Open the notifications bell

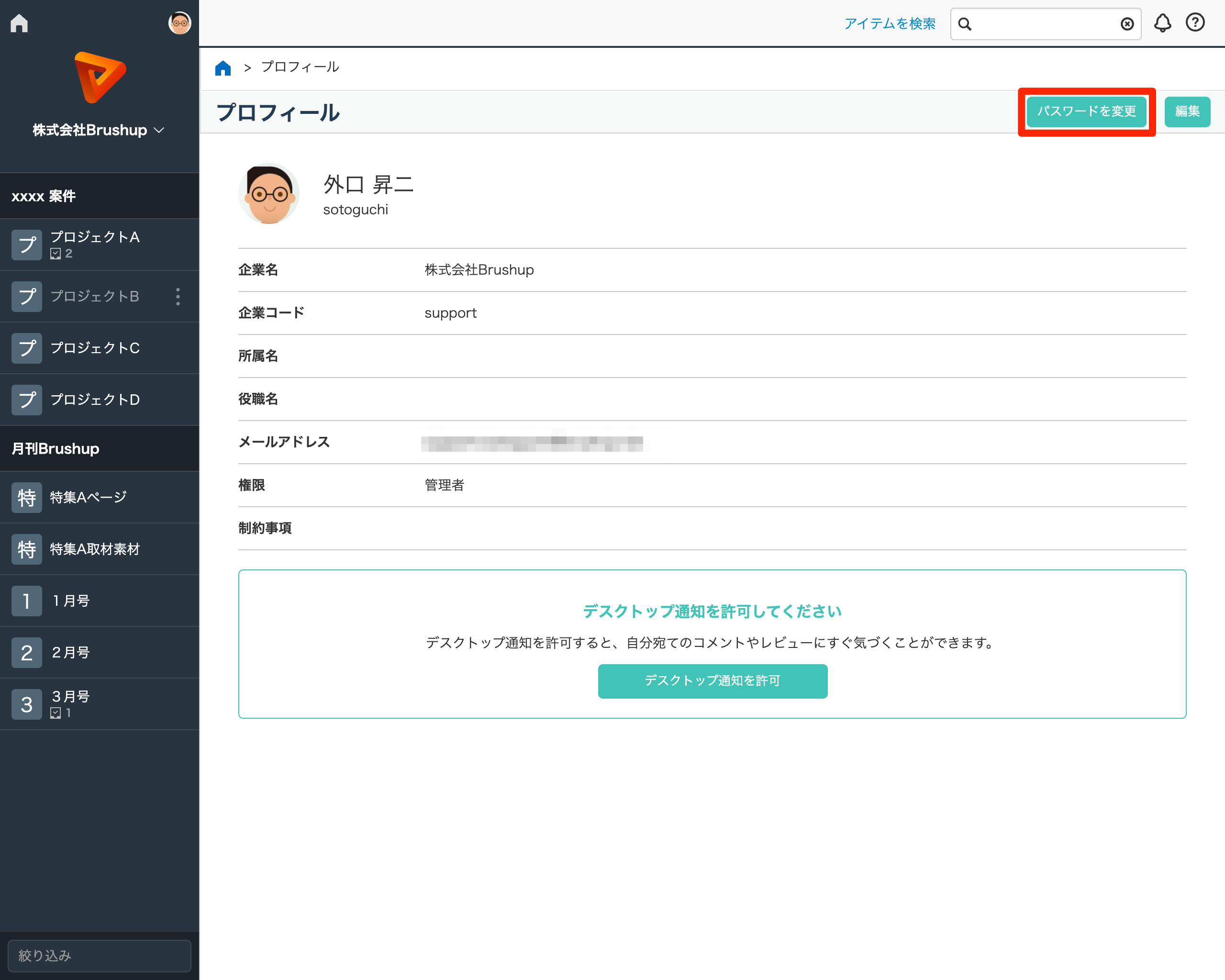point(1162,23)
